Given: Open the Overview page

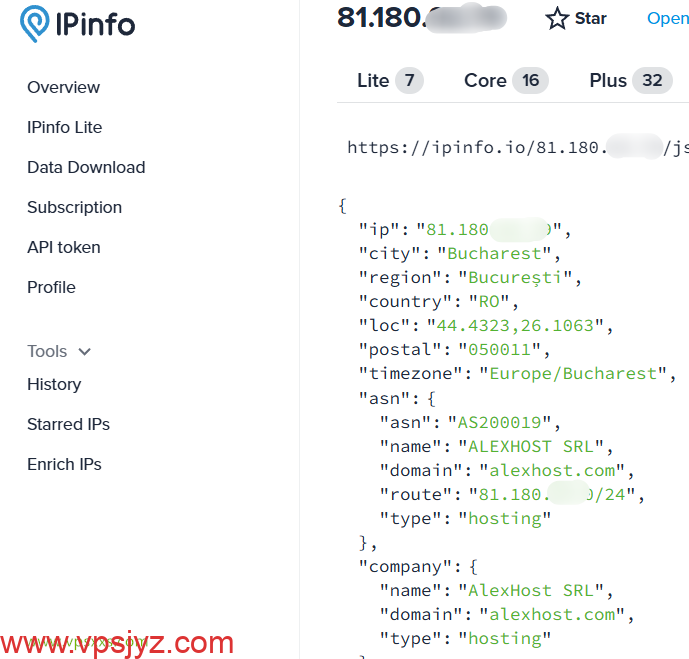Looking at the screenshot, I should pos(63,87).
